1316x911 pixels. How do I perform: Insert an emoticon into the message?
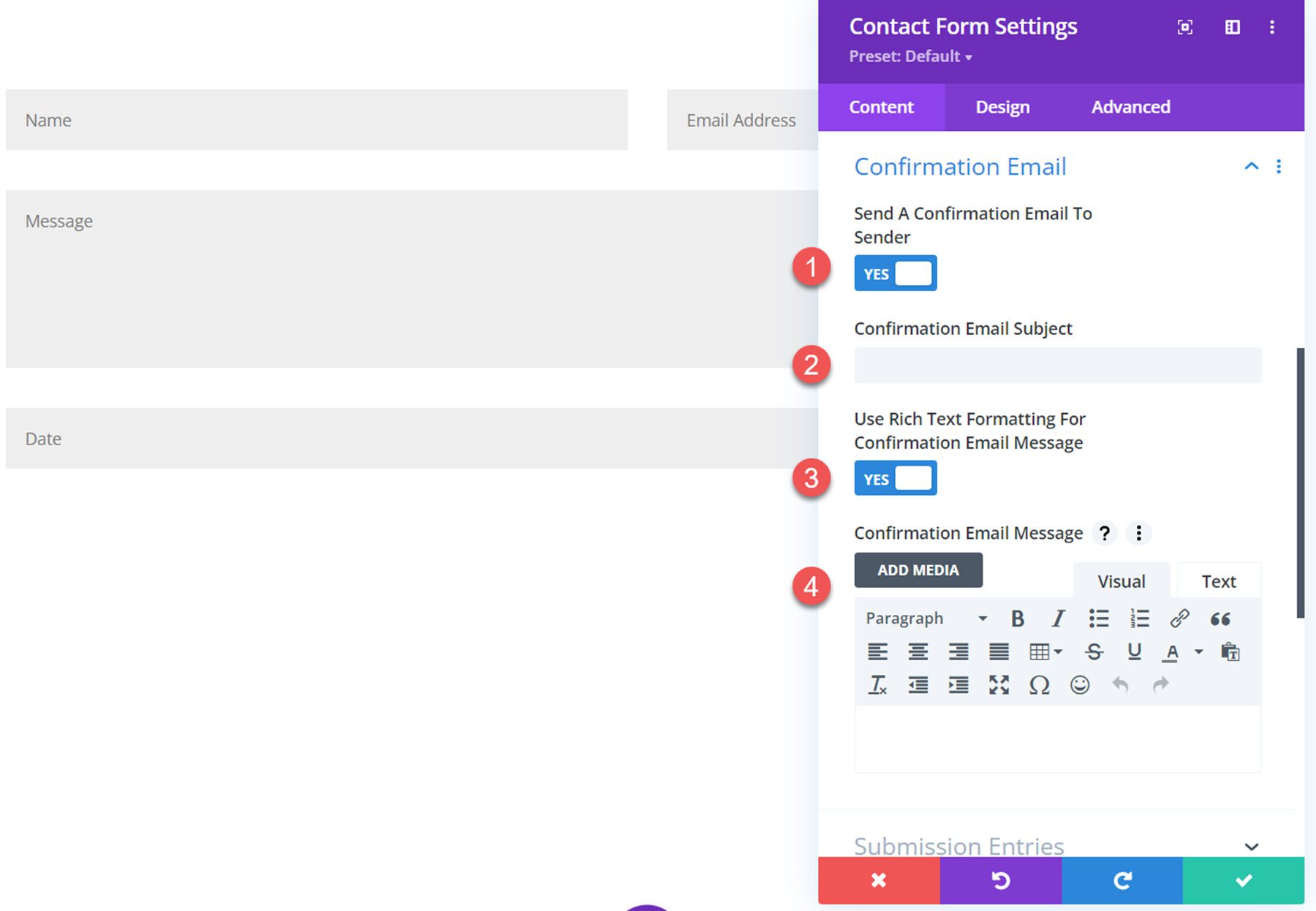(x=1080, y=685)
